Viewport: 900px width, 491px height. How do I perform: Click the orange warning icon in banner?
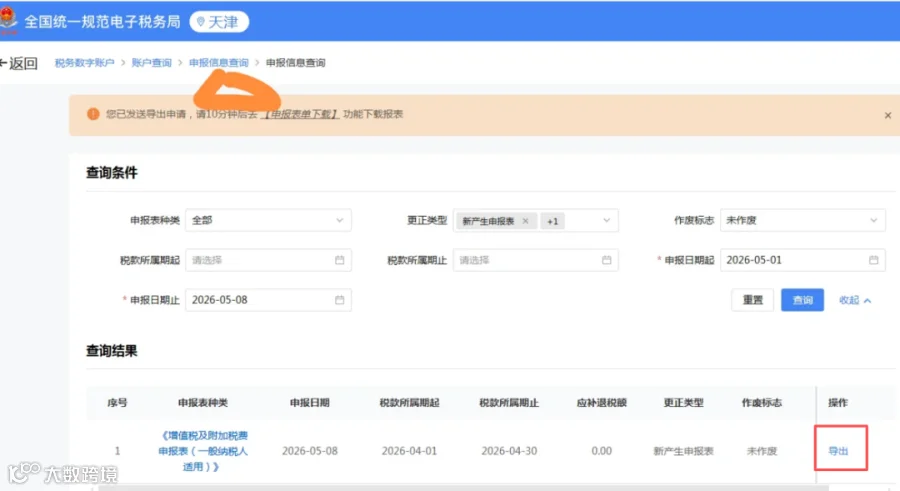point(93,114)
